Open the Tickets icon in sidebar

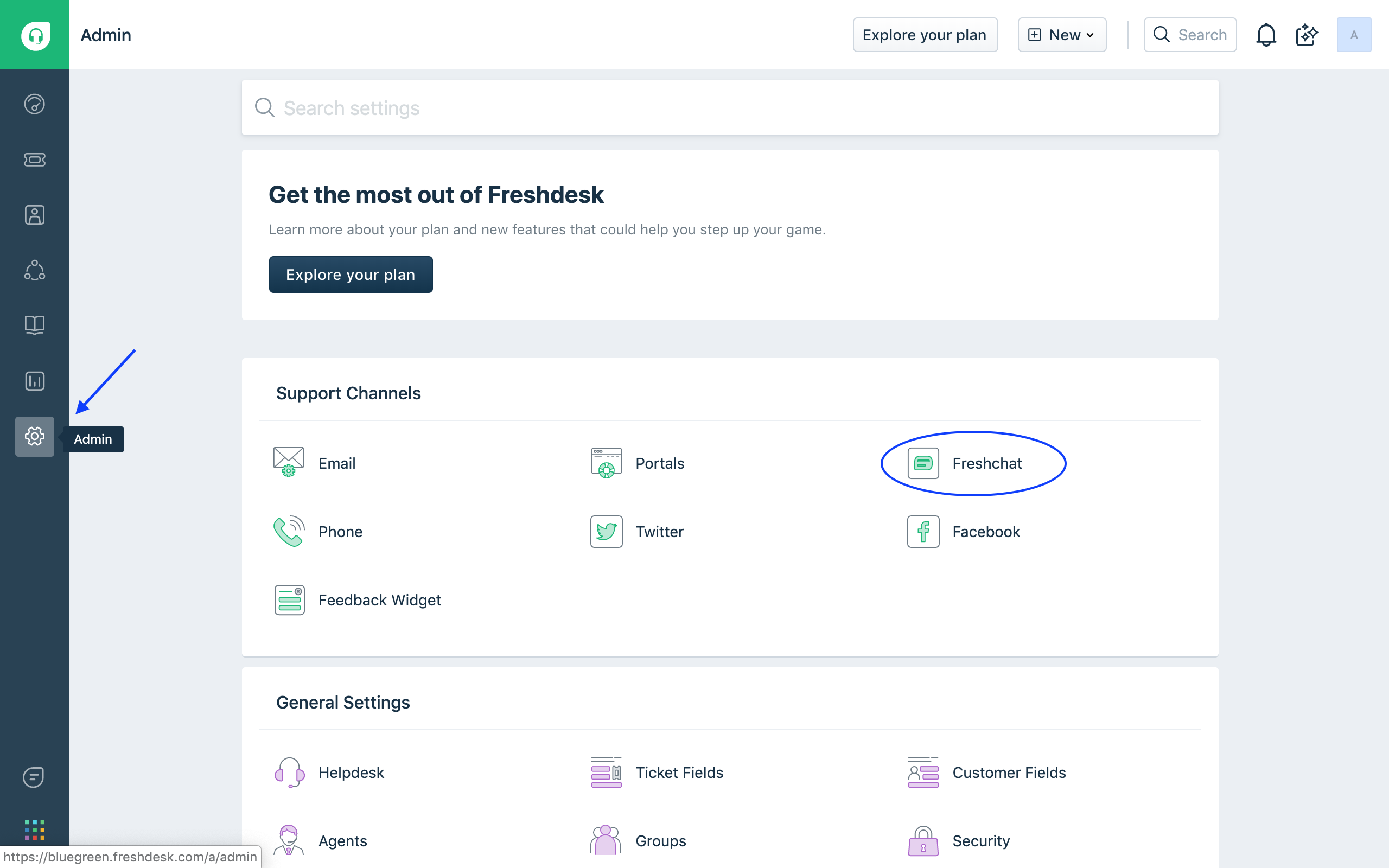tap(34, 159)
